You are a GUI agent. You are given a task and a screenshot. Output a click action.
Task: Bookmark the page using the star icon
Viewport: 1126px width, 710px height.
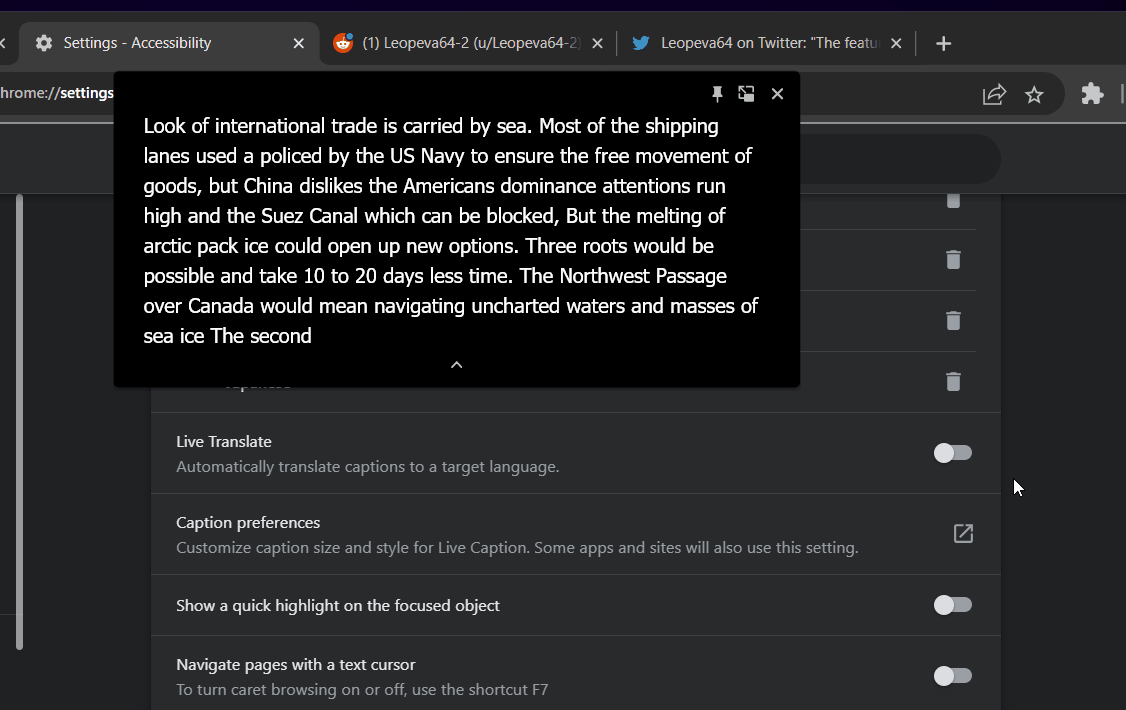pyautogui.click(x=1035, y=93)
